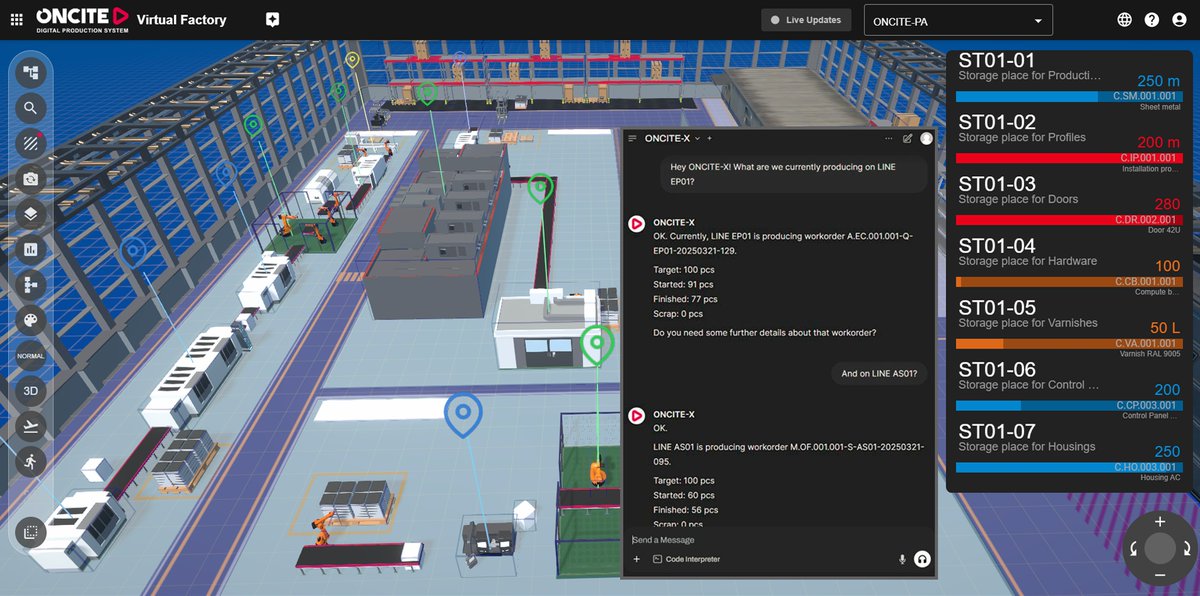
Task: Open the user account icon in header
Action: [1178, 20]
